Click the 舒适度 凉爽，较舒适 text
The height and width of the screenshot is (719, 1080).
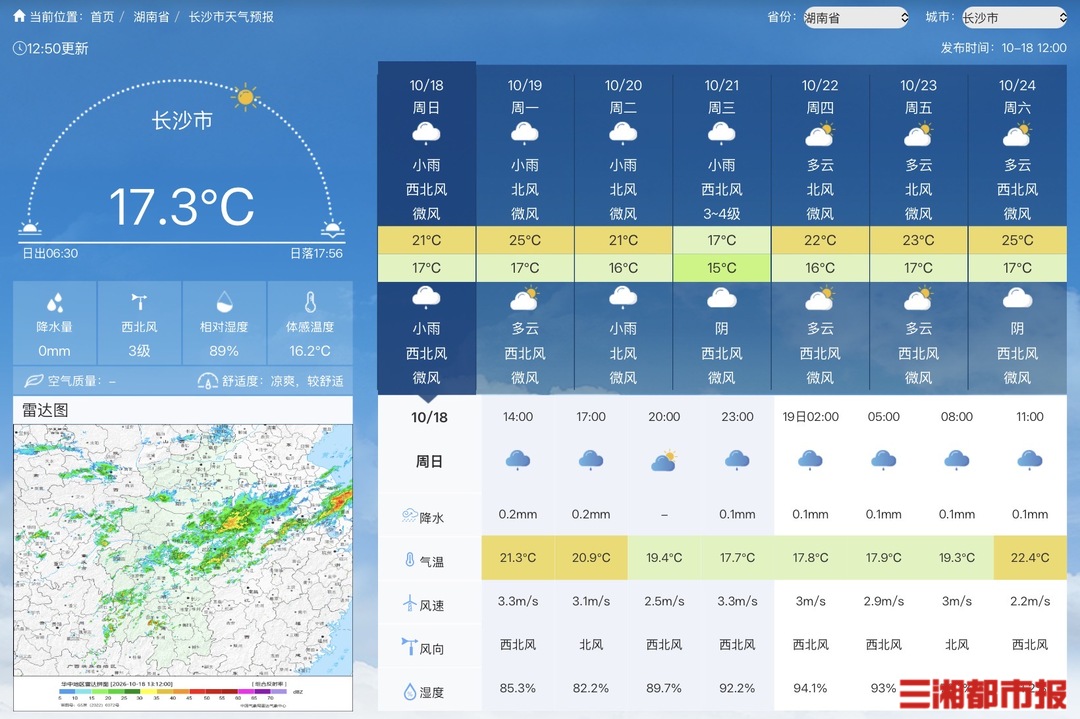click(282, 381)
